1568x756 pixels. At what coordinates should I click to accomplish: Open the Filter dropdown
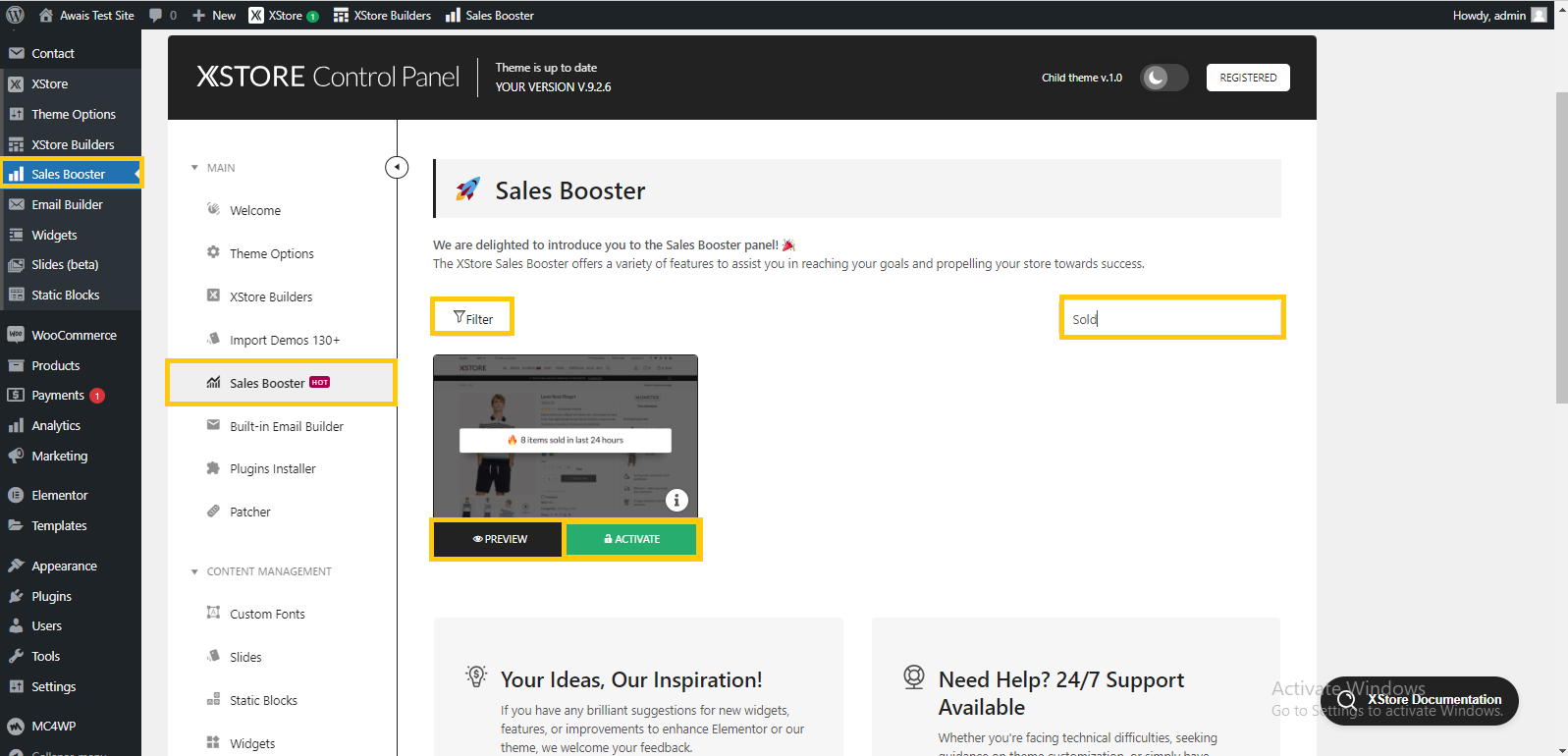(472, 318)
